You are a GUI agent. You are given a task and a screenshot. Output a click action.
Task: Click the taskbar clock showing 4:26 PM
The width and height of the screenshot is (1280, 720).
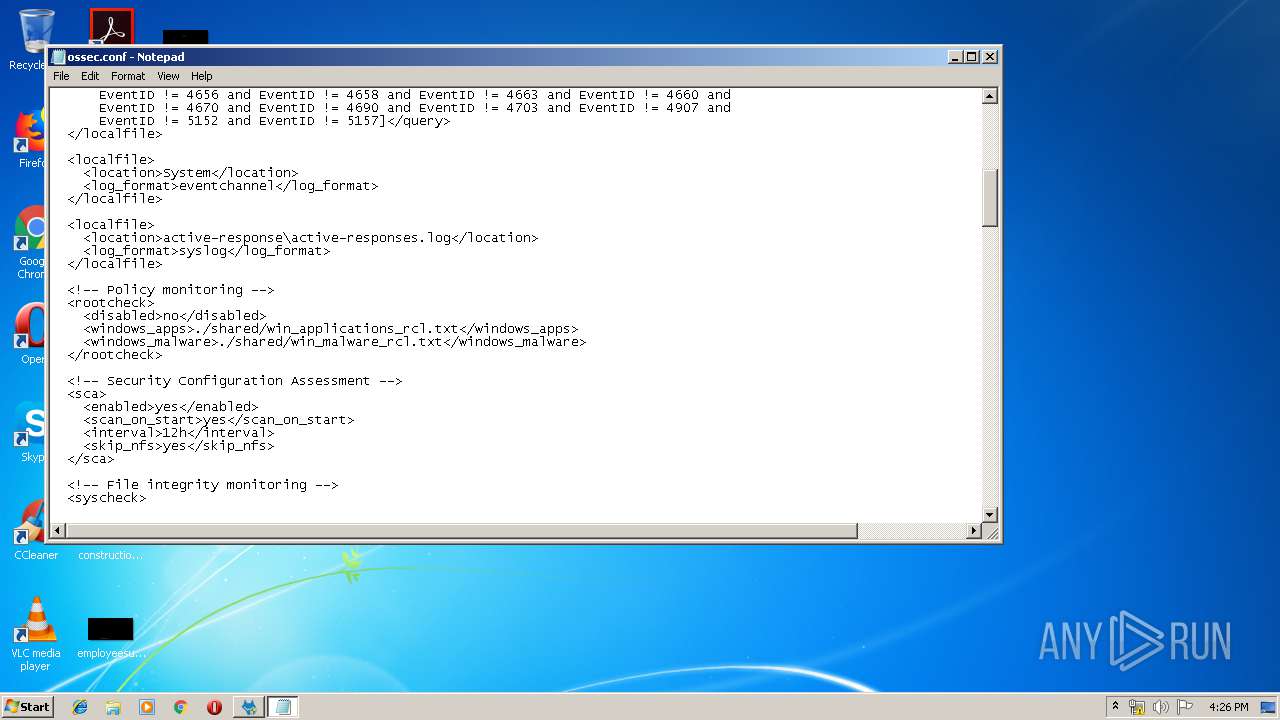pyautogui.click(x=1229, y=707)
